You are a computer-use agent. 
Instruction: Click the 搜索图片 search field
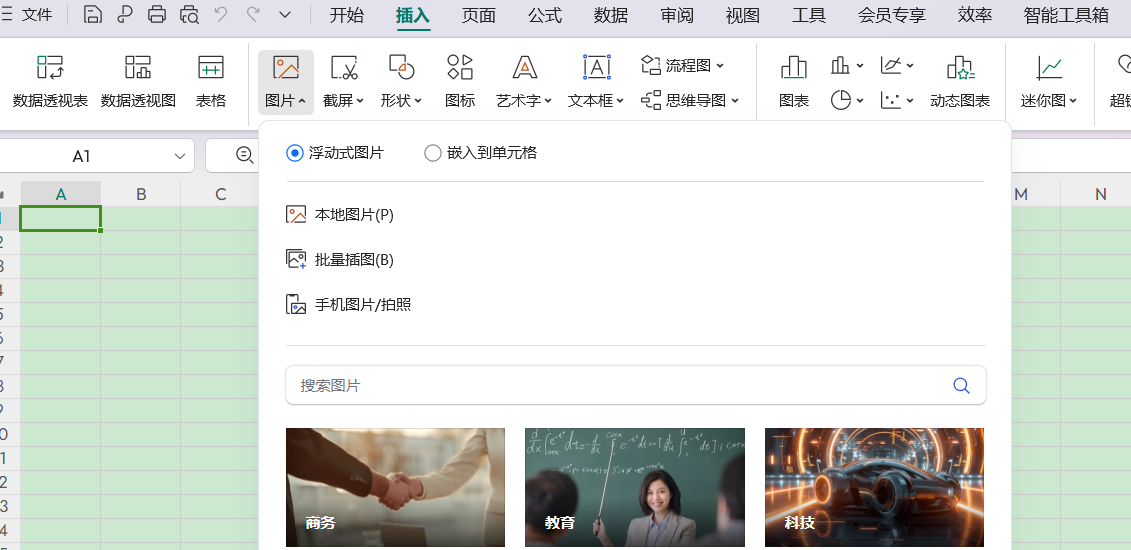click(615, 385)
